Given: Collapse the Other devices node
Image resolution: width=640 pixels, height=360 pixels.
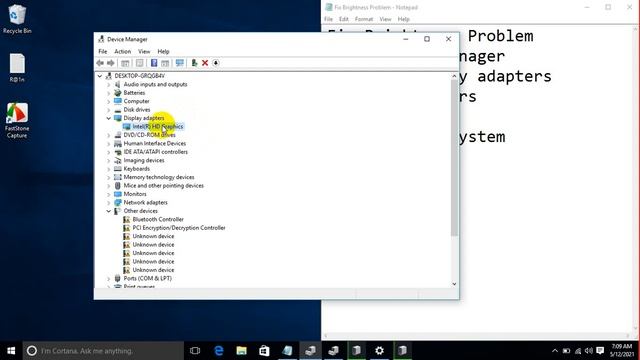Looking at the screenshot, I should coord(109,211).
